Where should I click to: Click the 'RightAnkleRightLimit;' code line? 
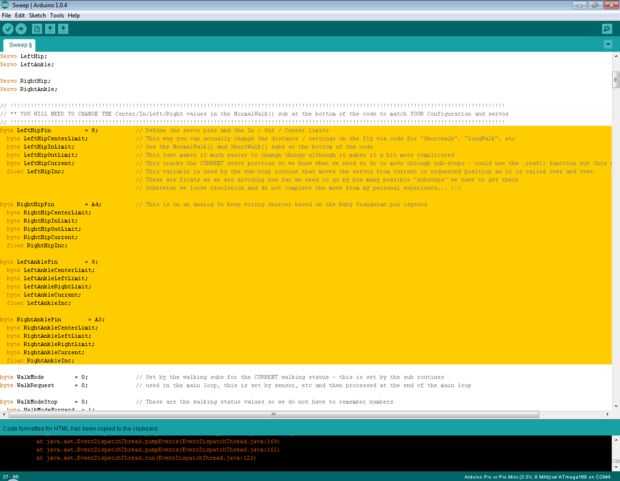51,345
